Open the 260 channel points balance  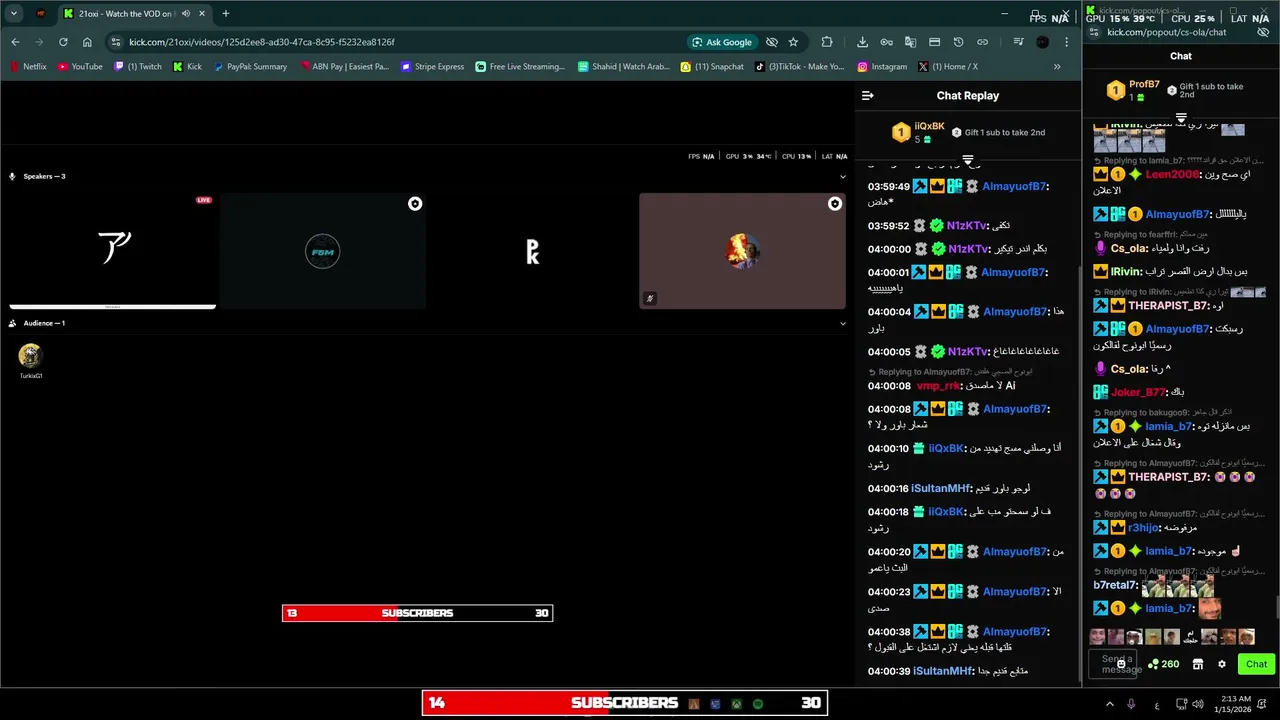(1164, 664)
